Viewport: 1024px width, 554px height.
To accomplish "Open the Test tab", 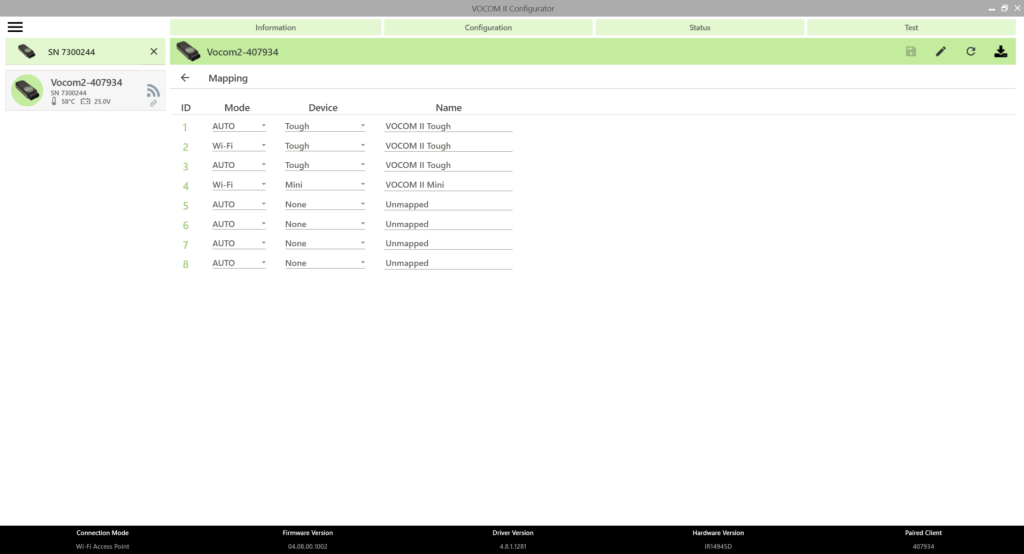I will [x=911, y=27].
